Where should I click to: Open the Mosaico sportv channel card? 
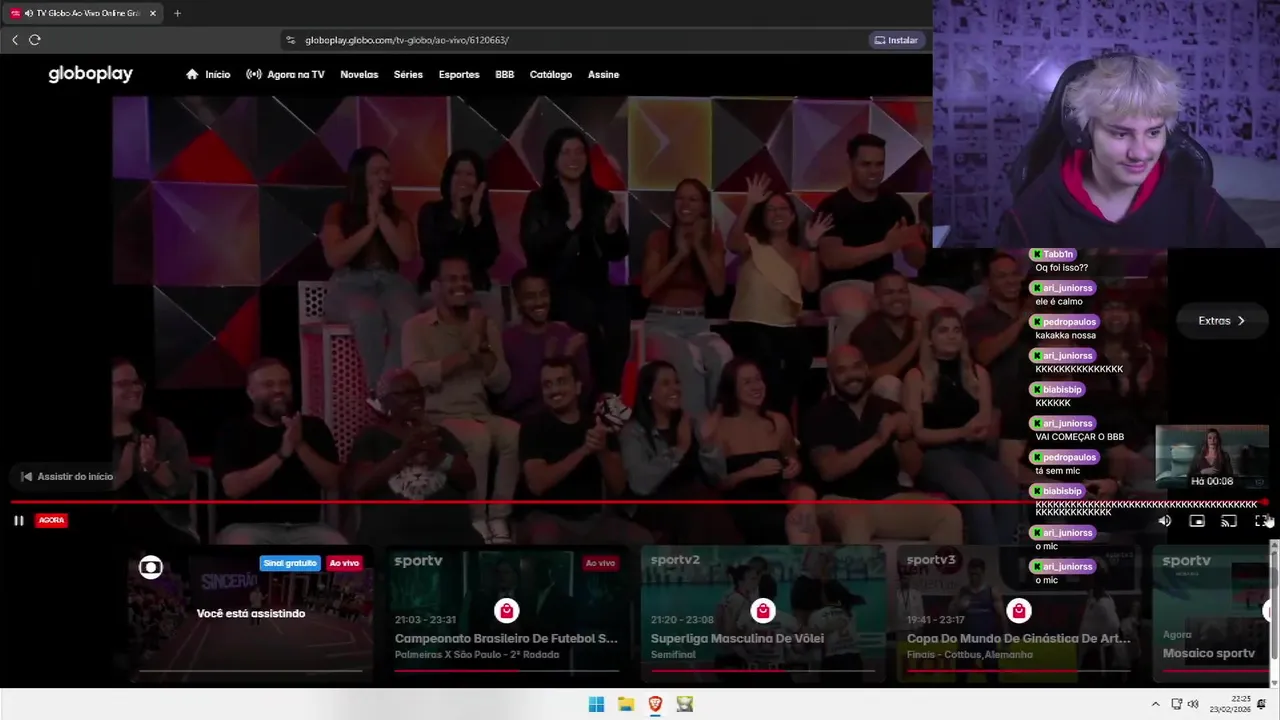(x=1210, y=612)
